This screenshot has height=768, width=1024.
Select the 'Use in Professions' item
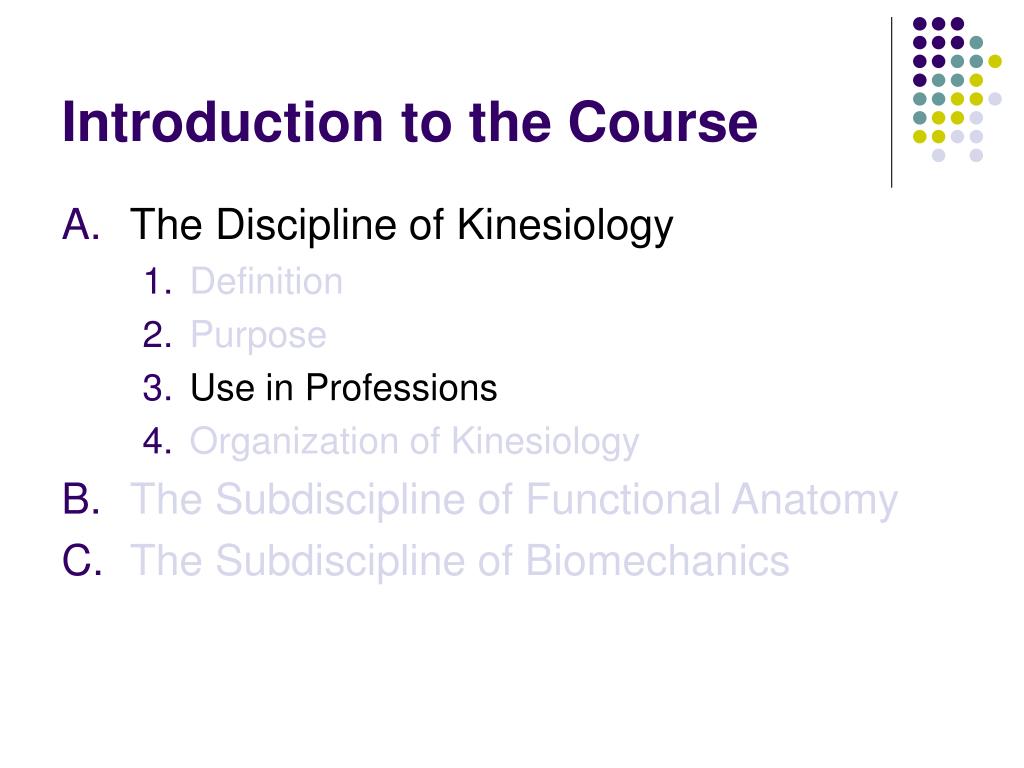(344, 388)
